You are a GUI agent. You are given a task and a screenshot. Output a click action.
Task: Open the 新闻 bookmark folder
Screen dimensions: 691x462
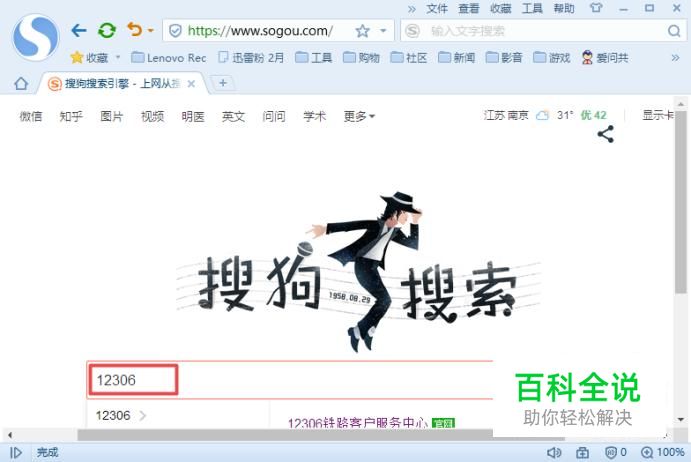(x=457, y=58)
